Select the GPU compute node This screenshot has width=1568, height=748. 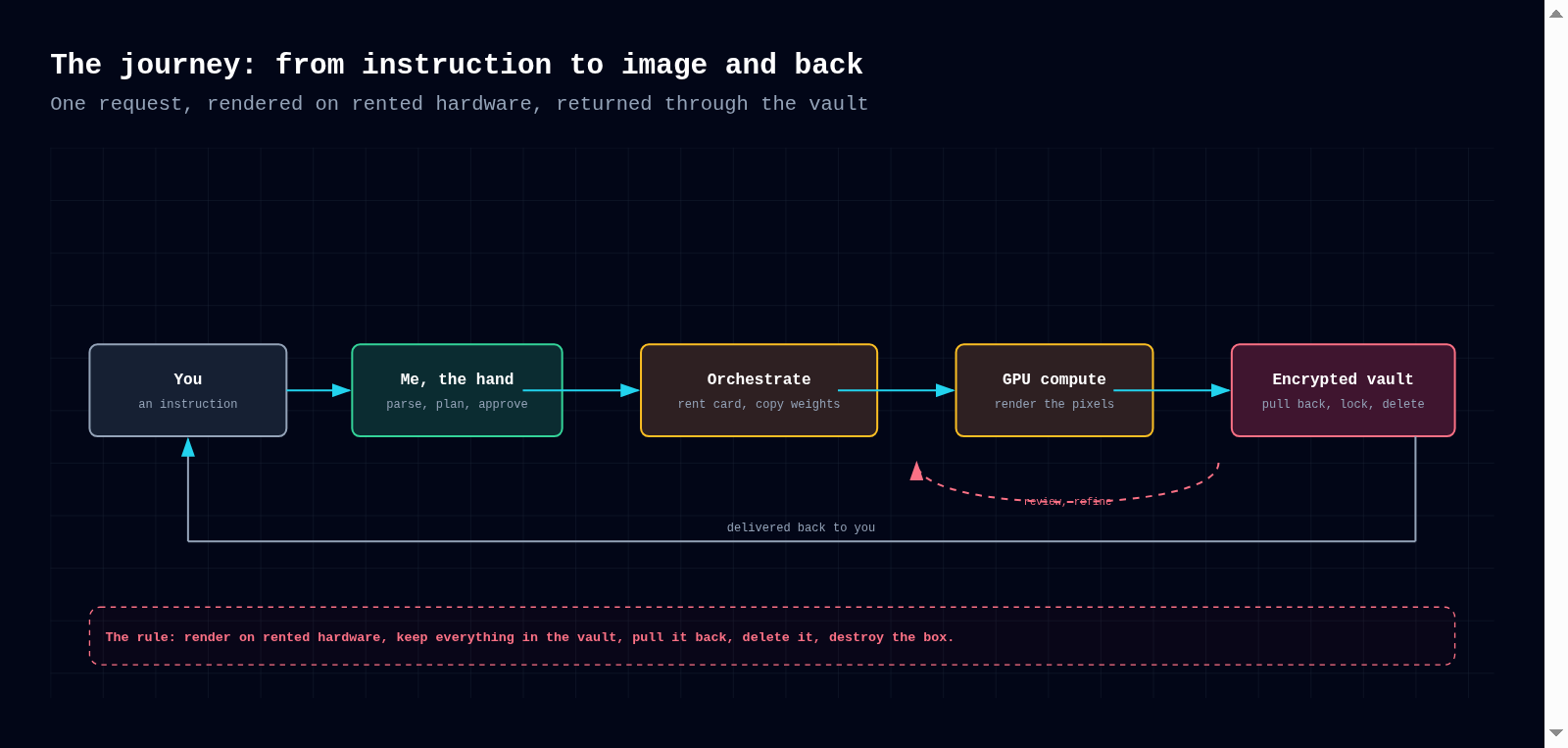1054,390
